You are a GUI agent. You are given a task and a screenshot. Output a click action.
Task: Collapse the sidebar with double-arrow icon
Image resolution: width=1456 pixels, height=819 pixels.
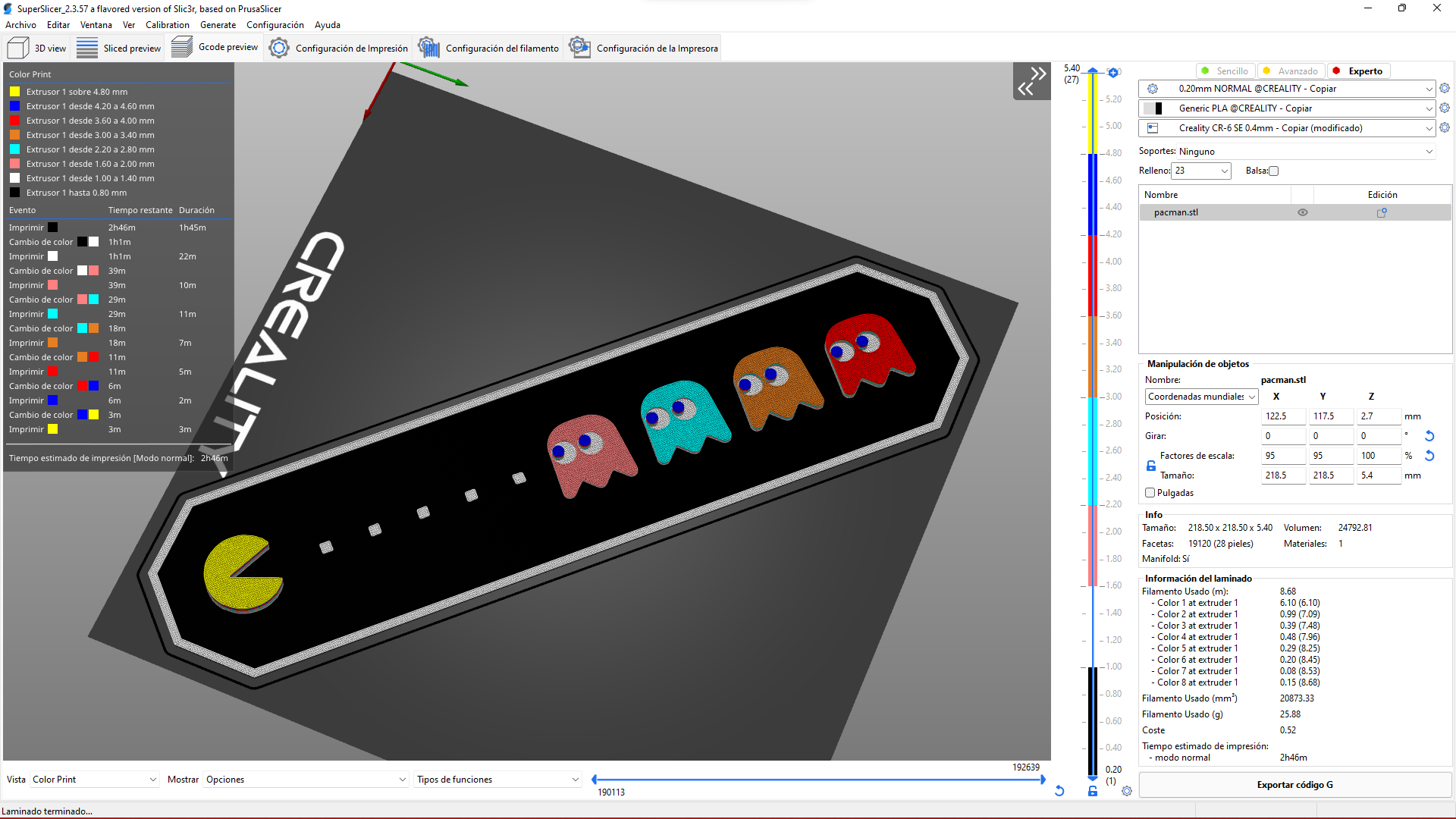point(1031,81)
